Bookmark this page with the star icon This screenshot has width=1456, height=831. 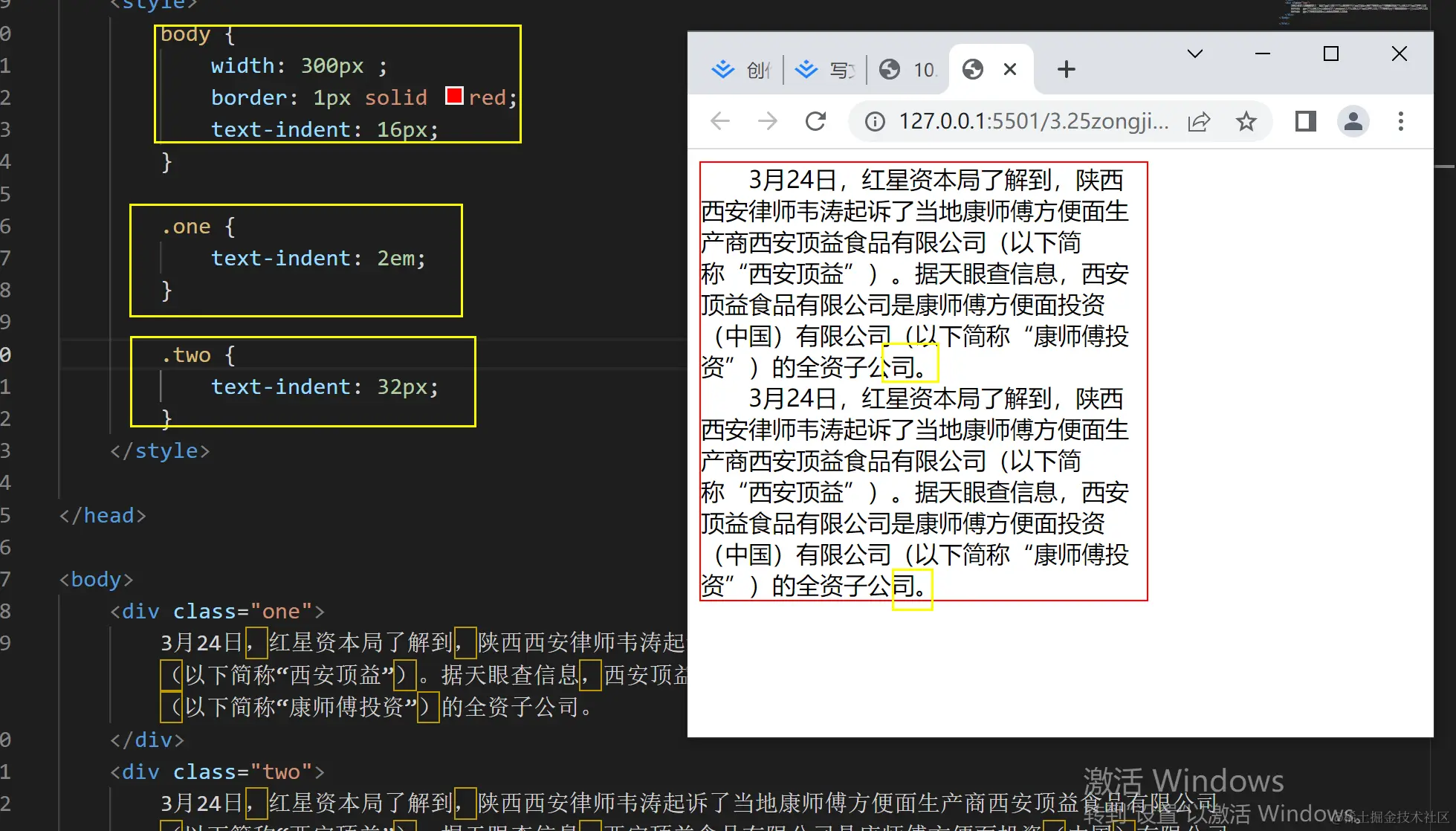(x=1246, y=121)
